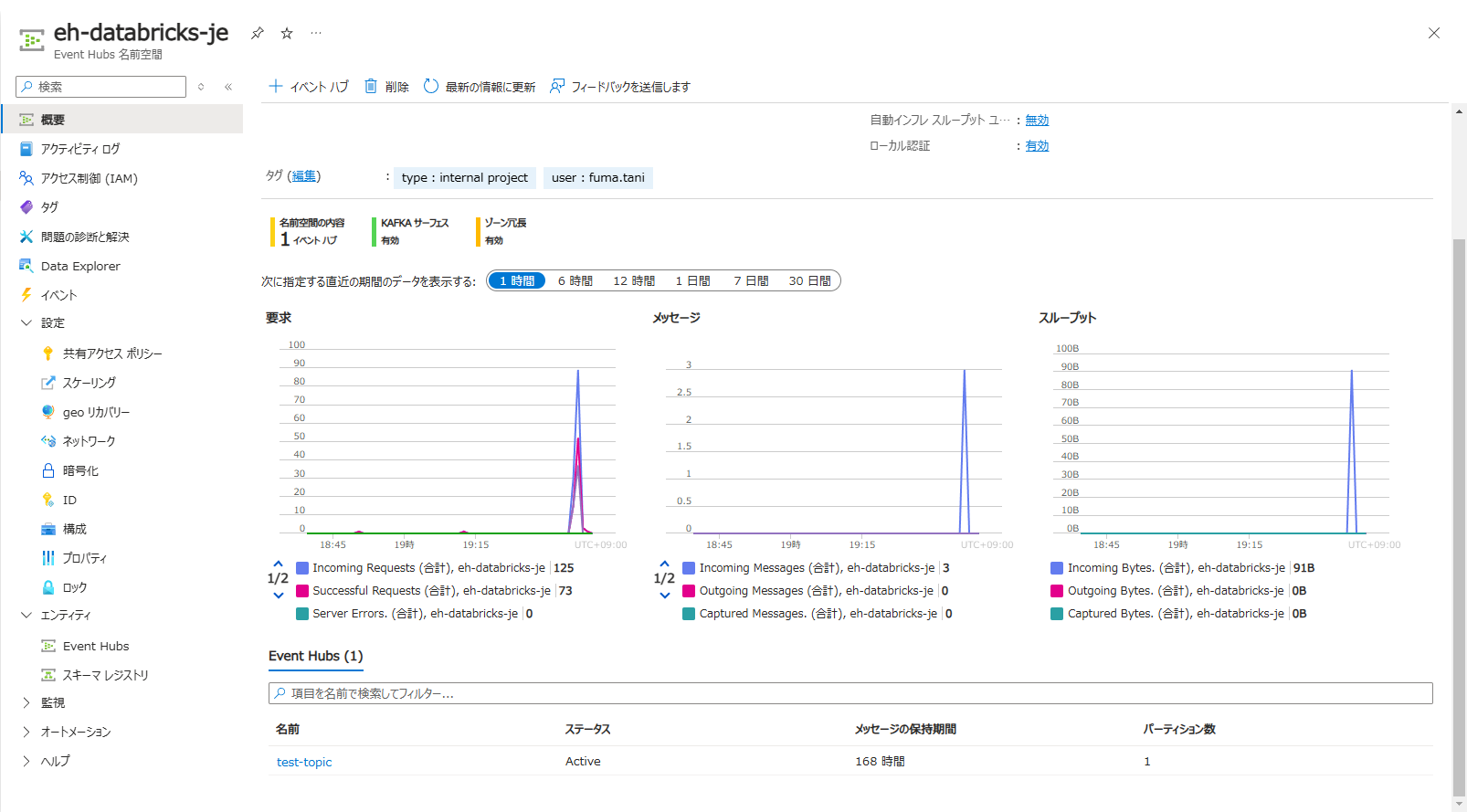This screenshot has width=1467, height=812.
Task: Click the Local authentication enabled link
Action: [1037, 146]
